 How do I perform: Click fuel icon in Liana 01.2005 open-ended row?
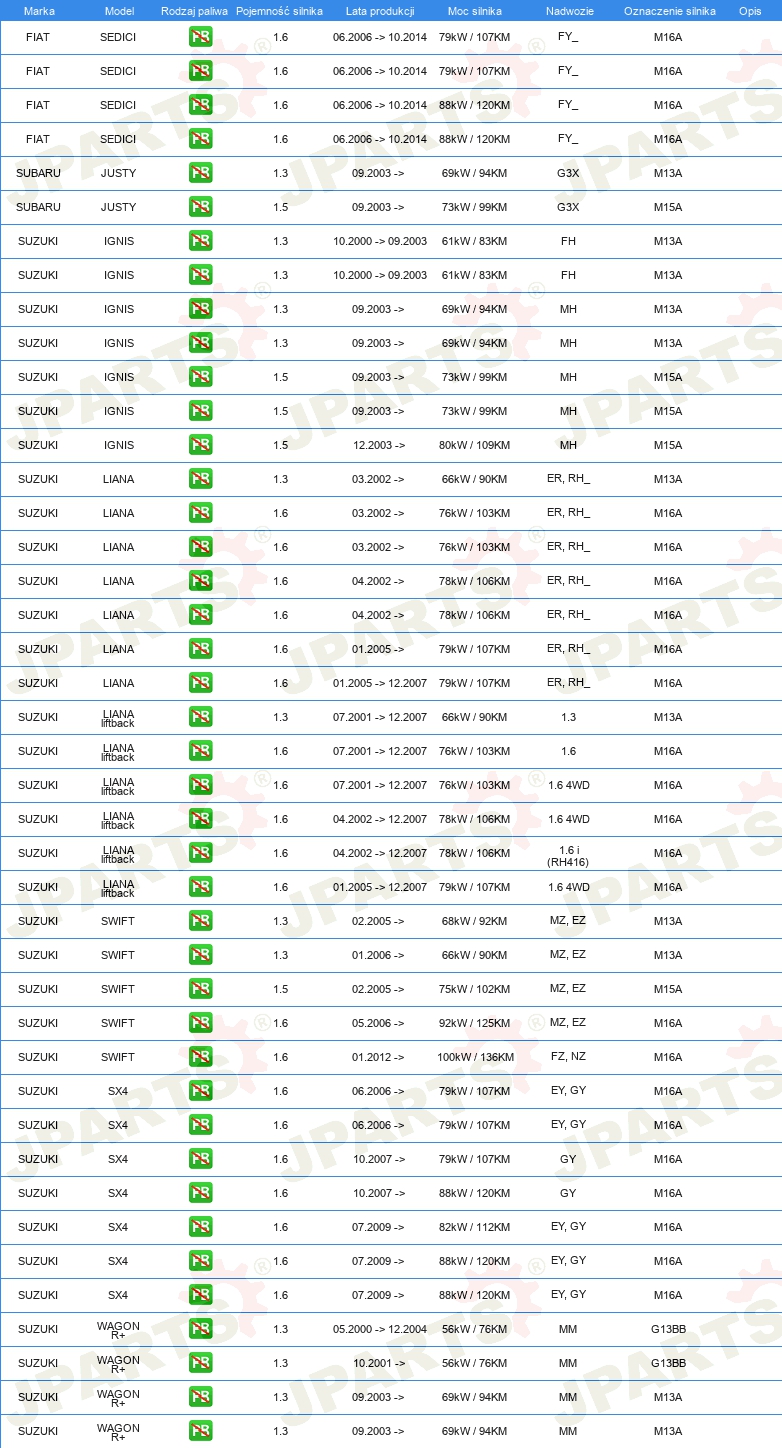coord(200,649)
